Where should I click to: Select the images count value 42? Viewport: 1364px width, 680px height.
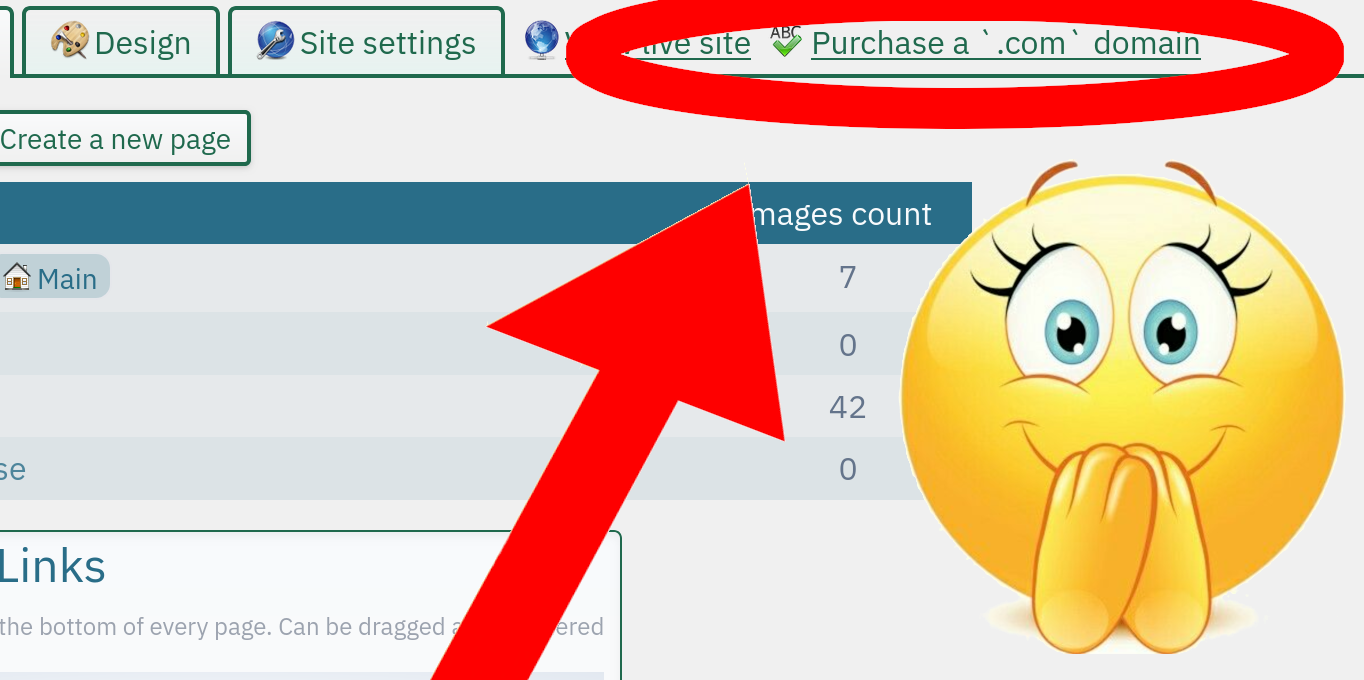(847, 407)
